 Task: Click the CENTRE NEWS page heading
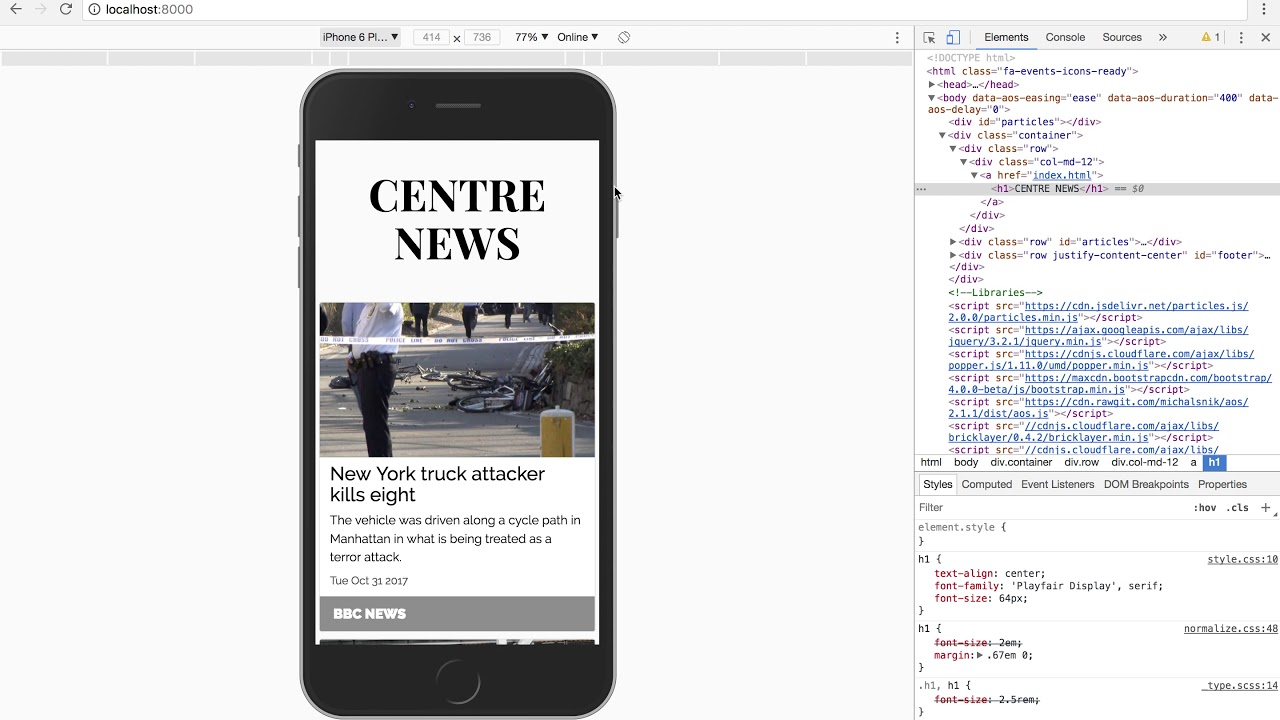[457, 219]
